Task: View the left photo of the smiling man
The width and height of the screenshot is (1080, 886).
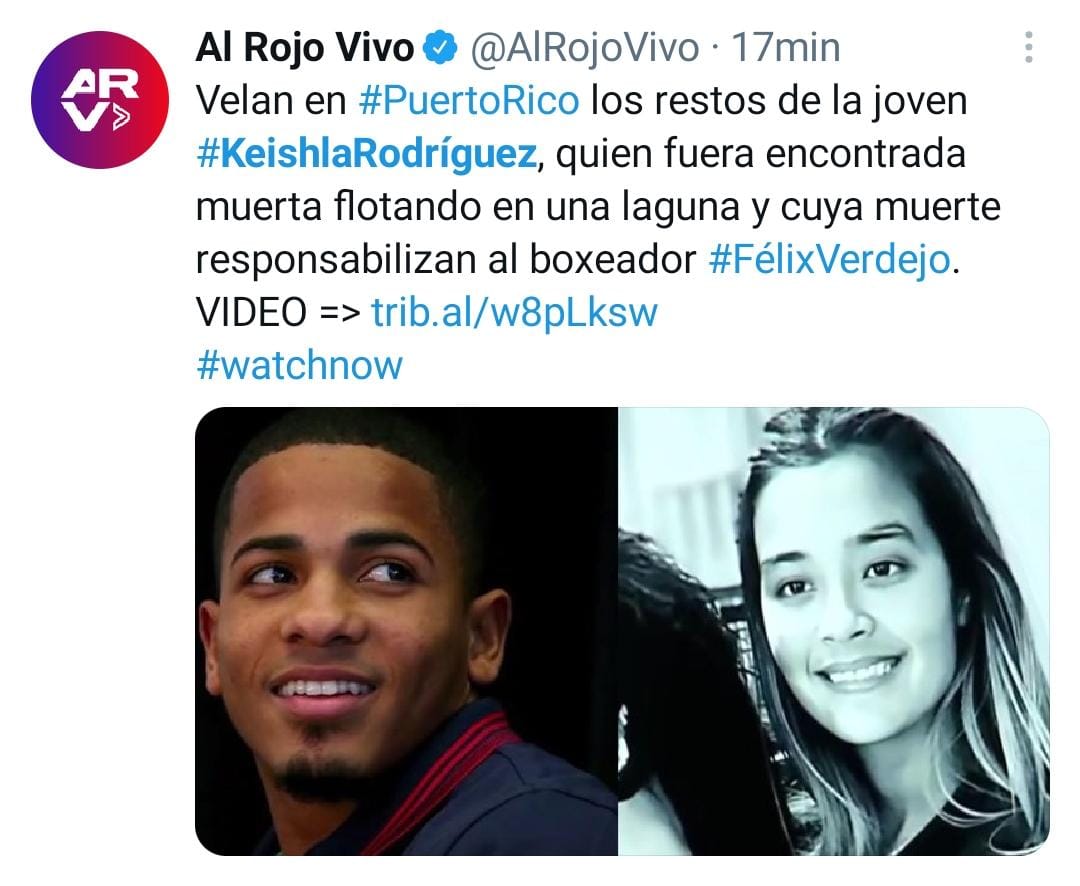Action: (406, 631)
